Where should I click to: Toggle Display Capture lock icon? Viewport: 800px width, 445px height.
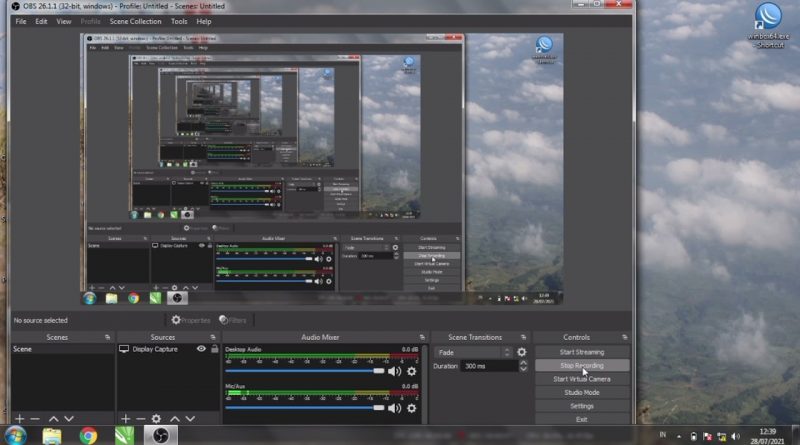pos(215,349)
